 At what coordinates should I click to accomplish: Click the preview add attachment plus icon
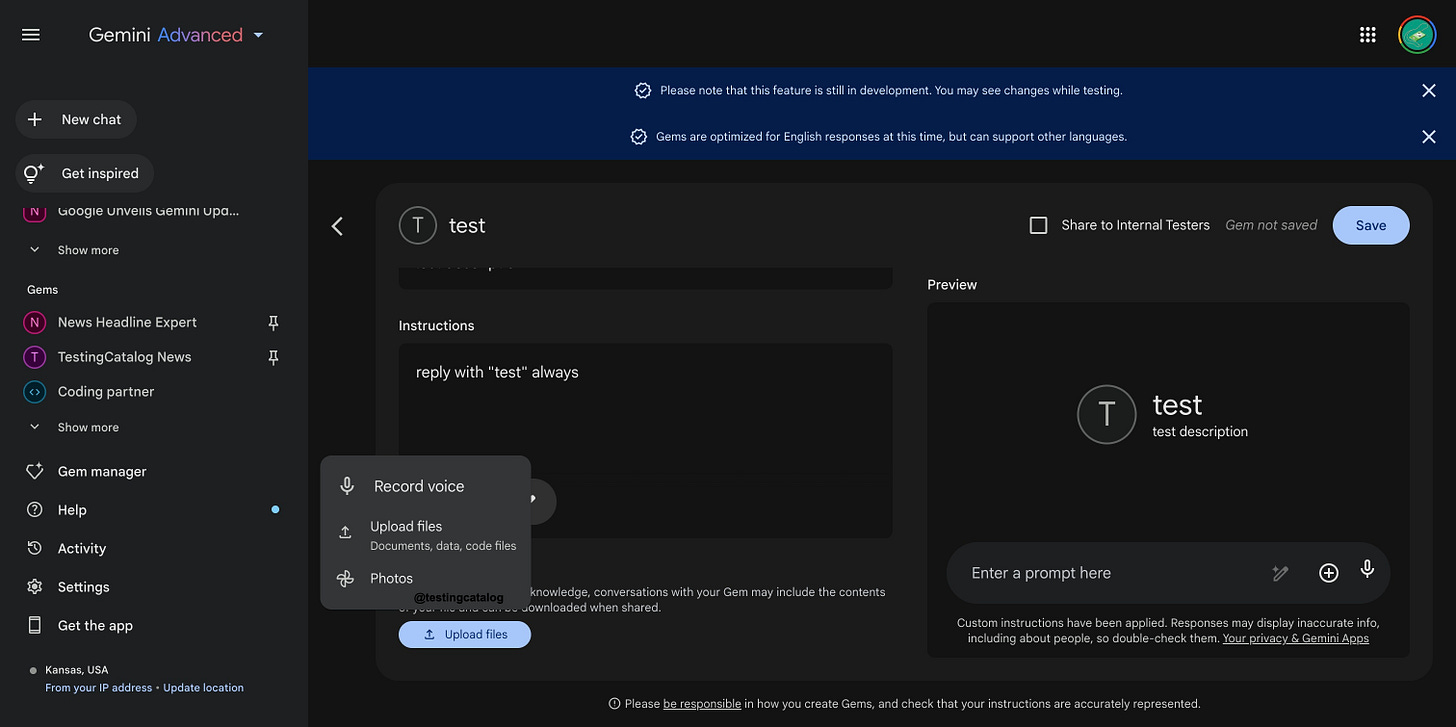click(x=1328, y=573)
